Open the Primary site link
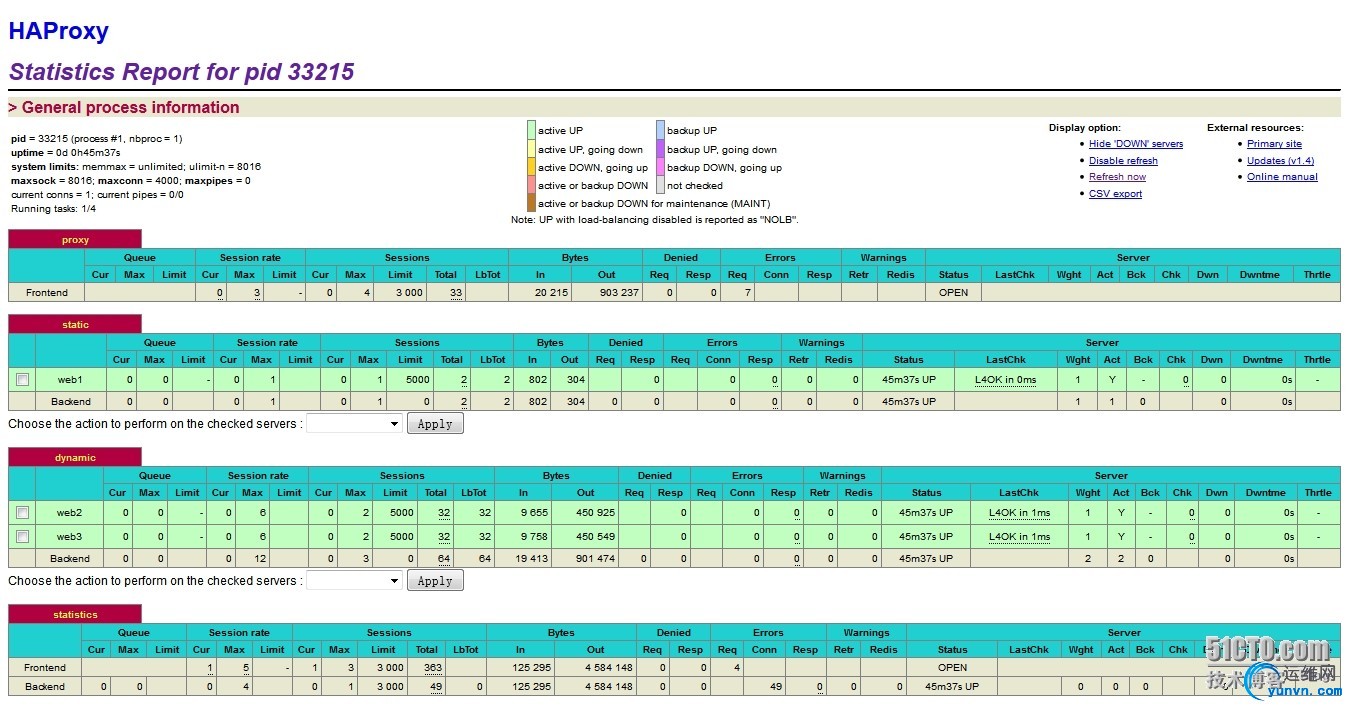 (1274, 144)
